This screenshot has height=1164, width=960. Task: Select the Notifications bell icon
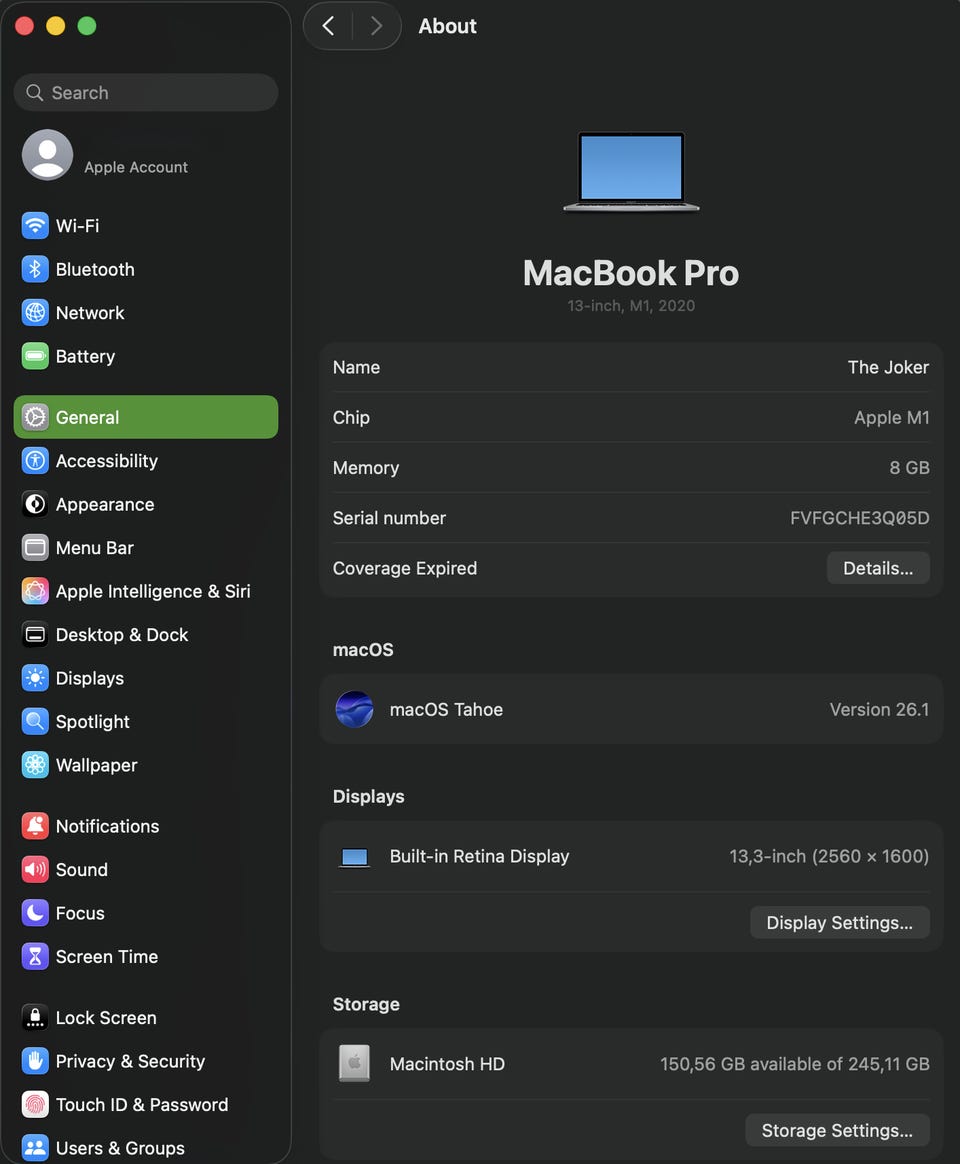[35, 825]
